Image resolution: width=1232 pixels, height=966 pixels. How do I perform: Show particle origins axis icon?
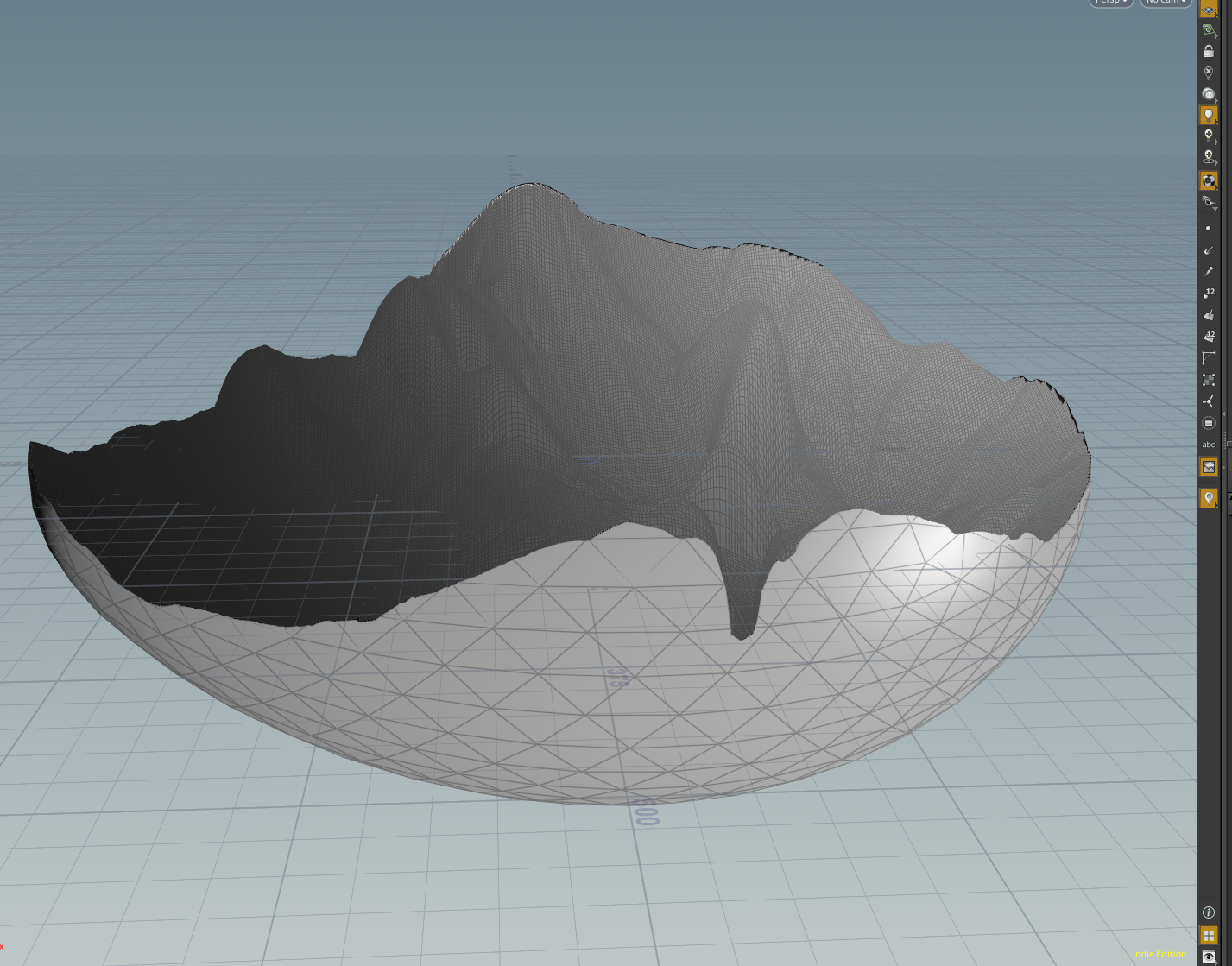pos(1209,401)
